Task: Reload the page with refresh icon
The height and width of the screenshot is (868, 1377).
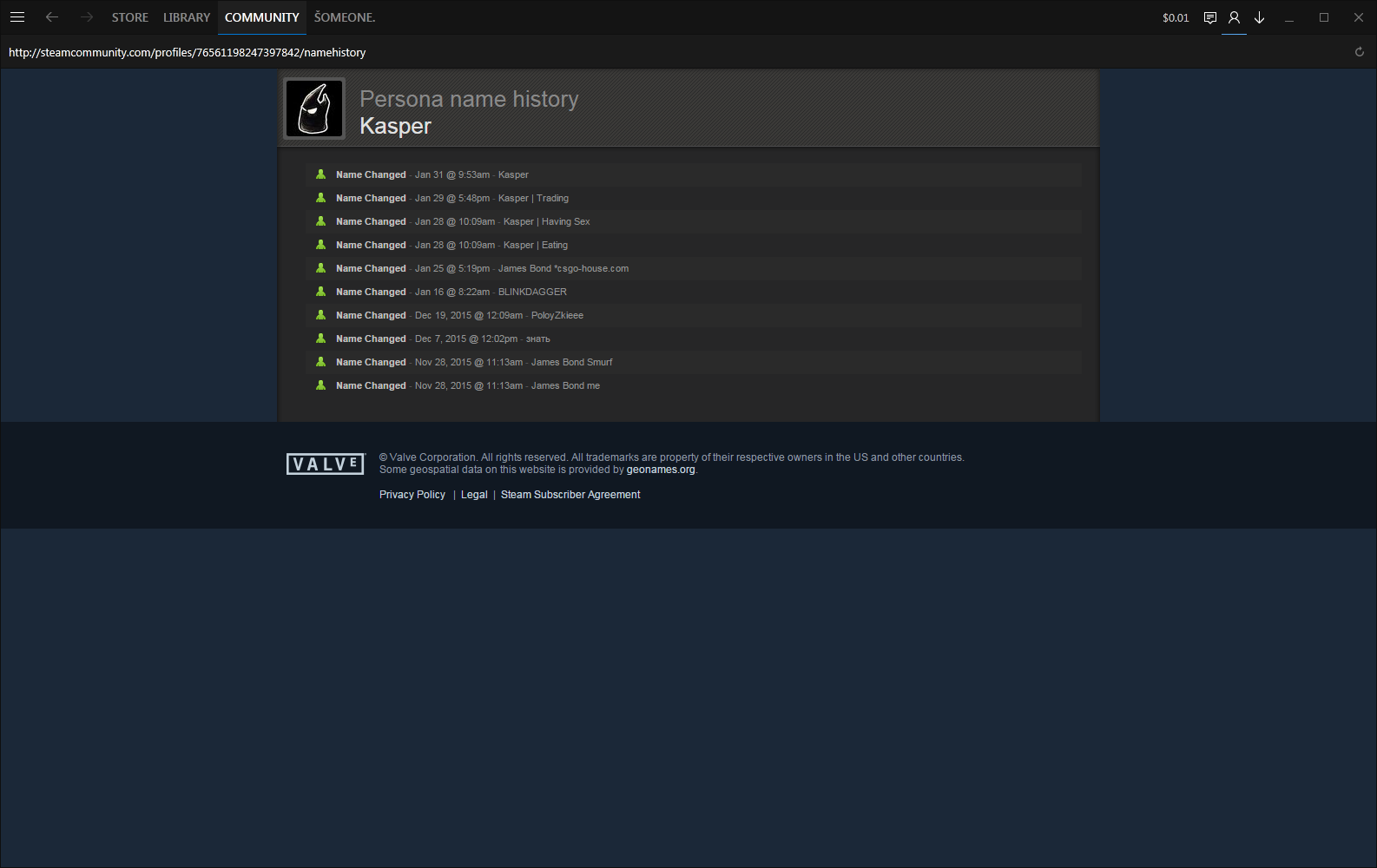Action: (x=1360, y=52)
